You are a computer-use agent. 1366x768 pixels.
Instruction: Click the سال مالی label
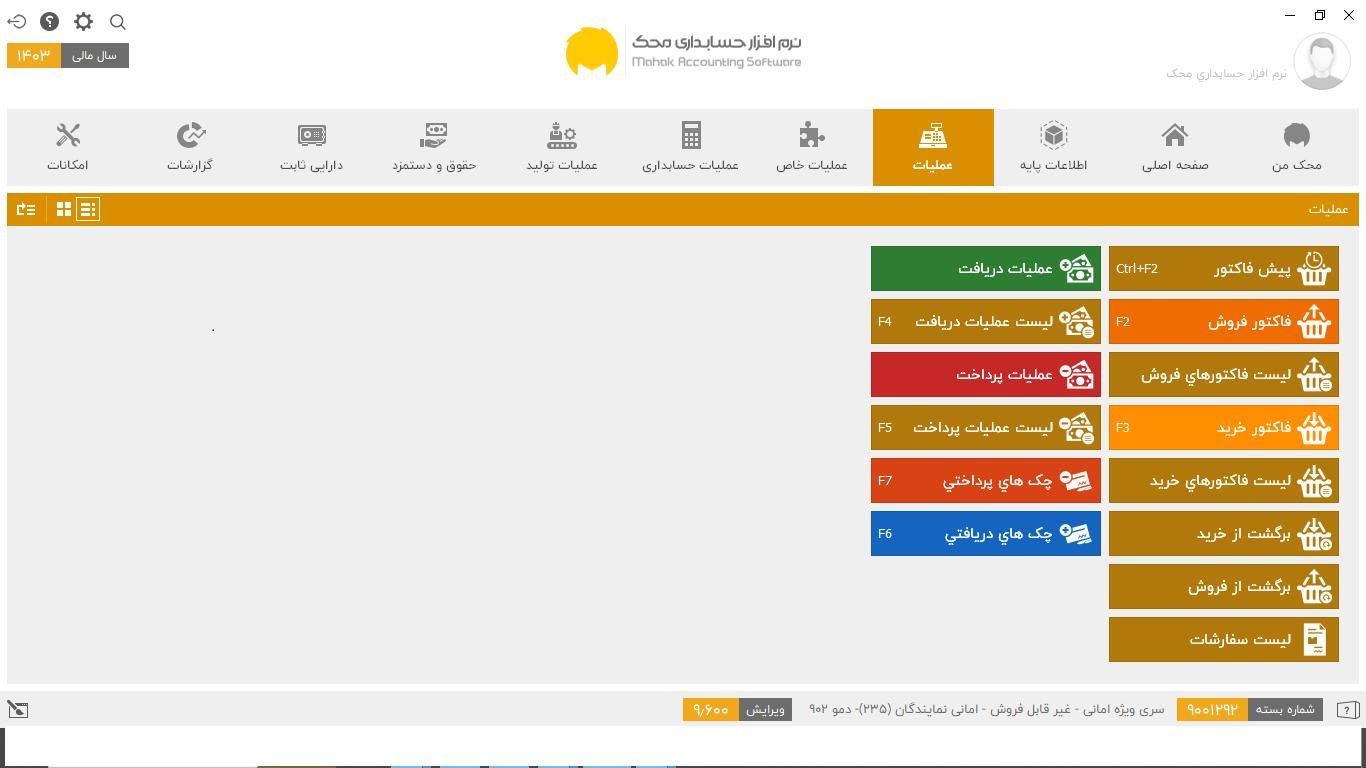click(x=95, y=55)
